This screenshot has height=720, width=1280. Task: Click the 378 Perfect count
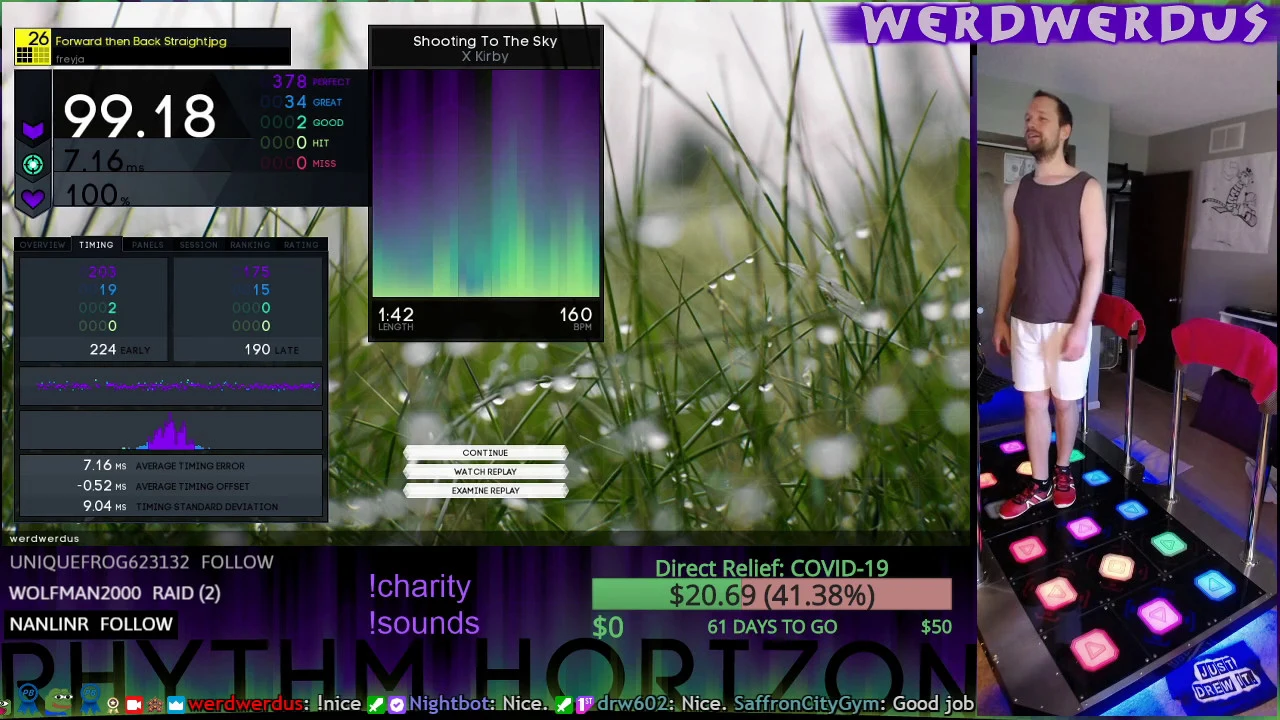click(x=289, y=82)
